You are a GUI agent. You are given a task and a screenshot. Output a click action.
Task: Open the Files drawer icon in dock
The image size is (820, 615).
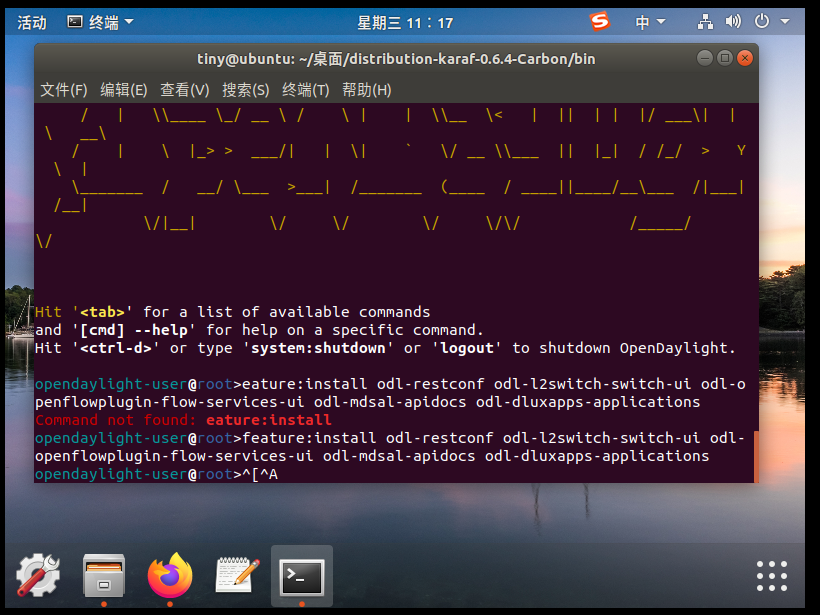point(104,575)
